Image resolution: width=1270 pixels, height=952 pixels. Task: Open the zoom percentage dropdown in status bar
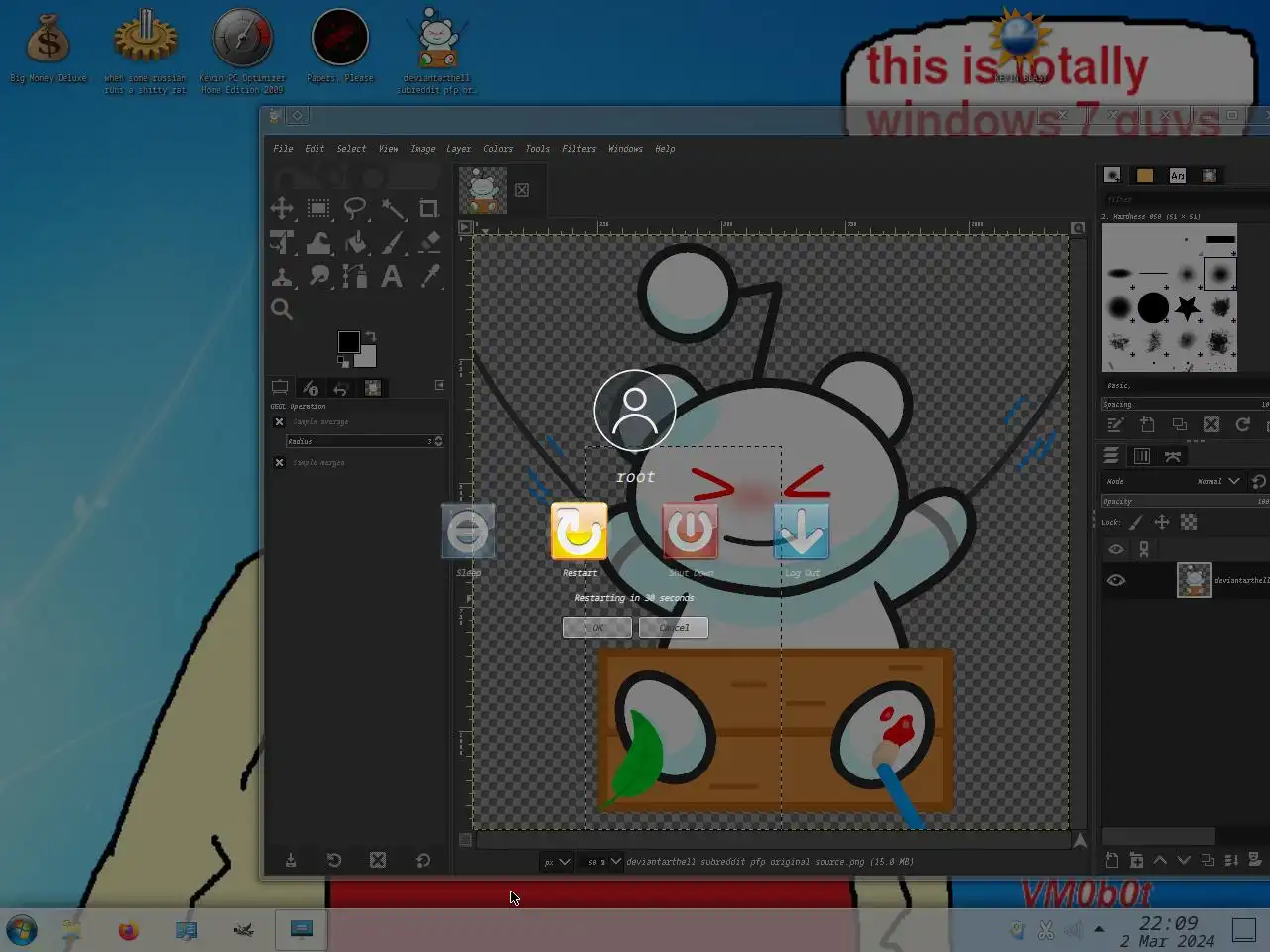[601, 862]
